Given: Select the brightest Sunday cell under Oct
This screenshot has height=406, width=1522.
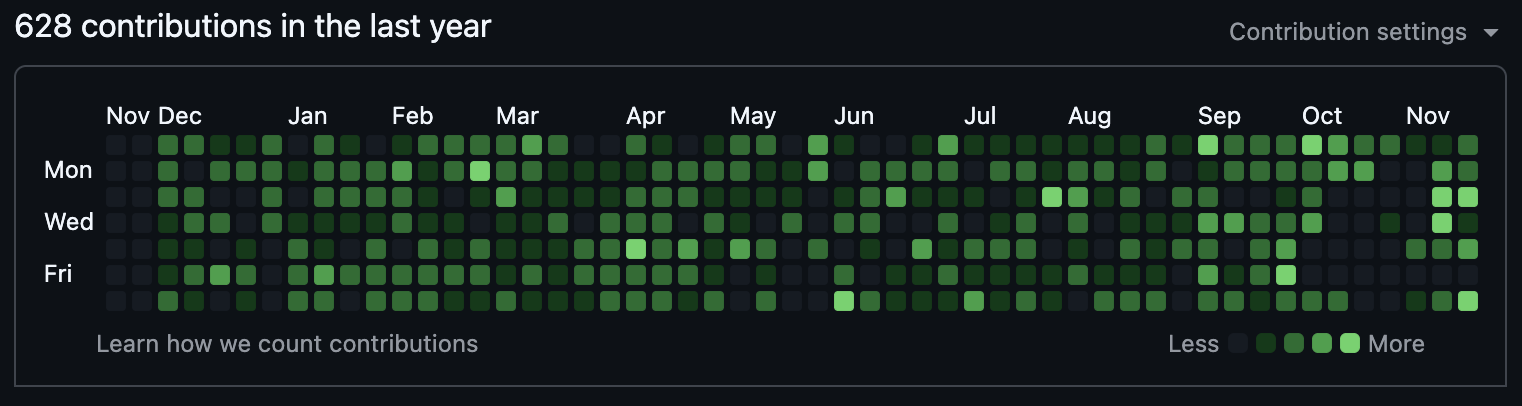Looking at the screenshot, I should [x=1312, y=145].
